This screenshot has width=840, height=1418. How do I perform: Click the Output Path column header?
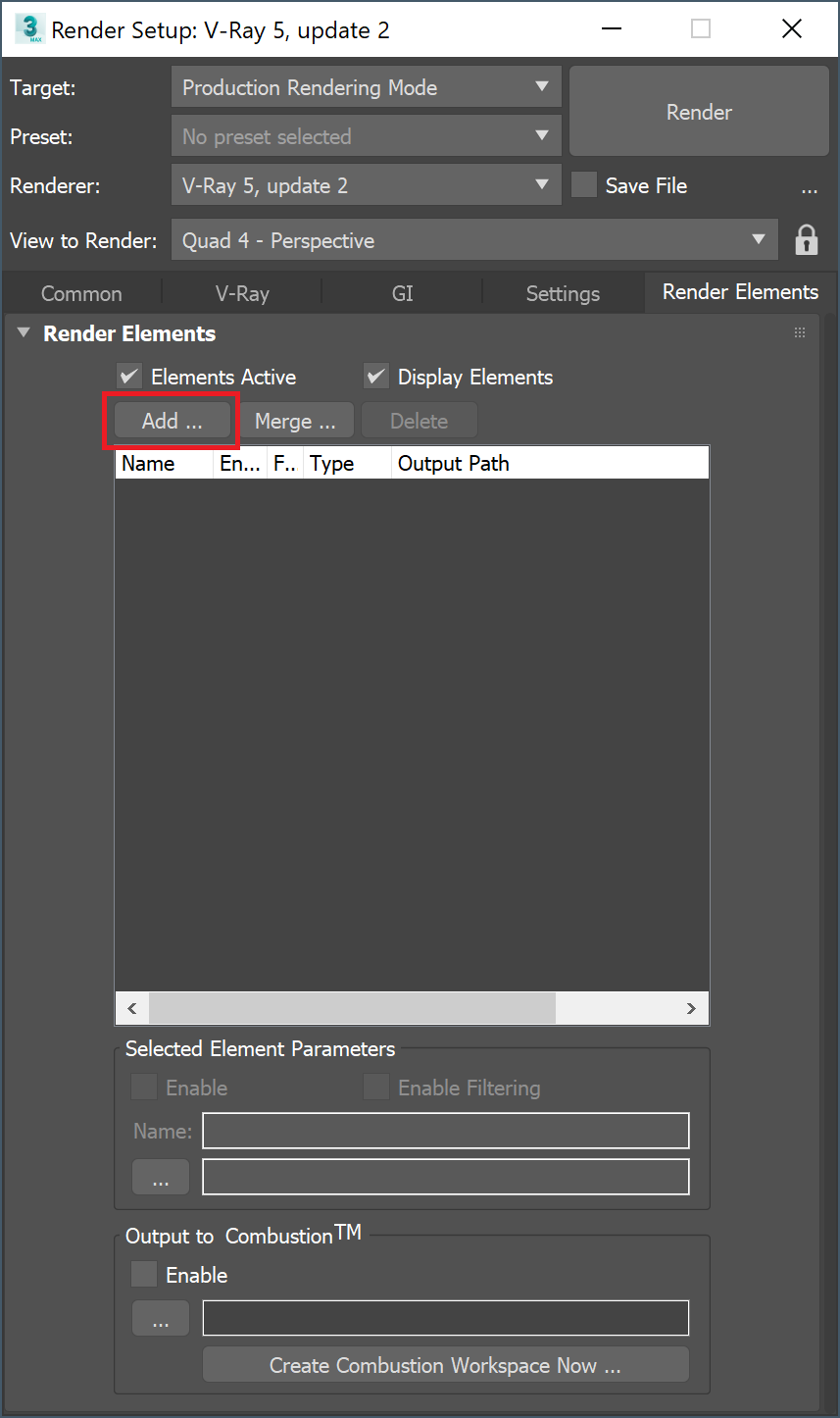pyautogui.click(x=453, y=464)
